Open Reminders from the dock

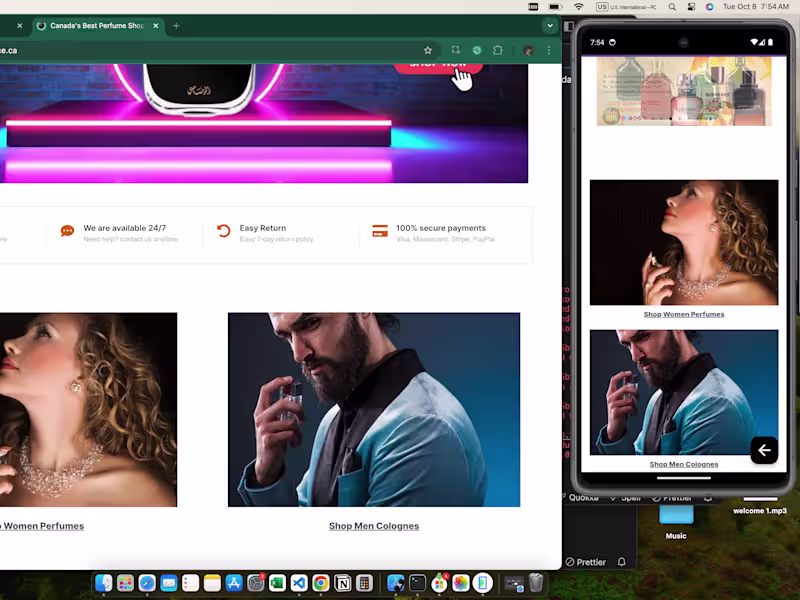click(190, 583)
